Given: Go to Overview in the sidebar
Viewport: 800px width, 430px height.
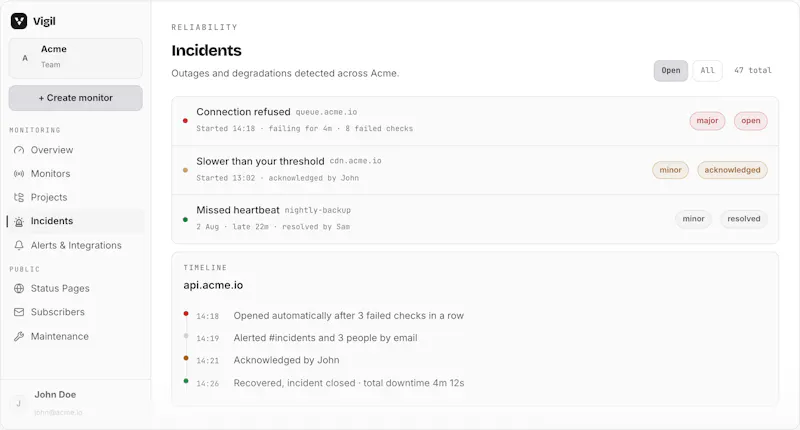Looking at the screenshot, I should 76,150.
